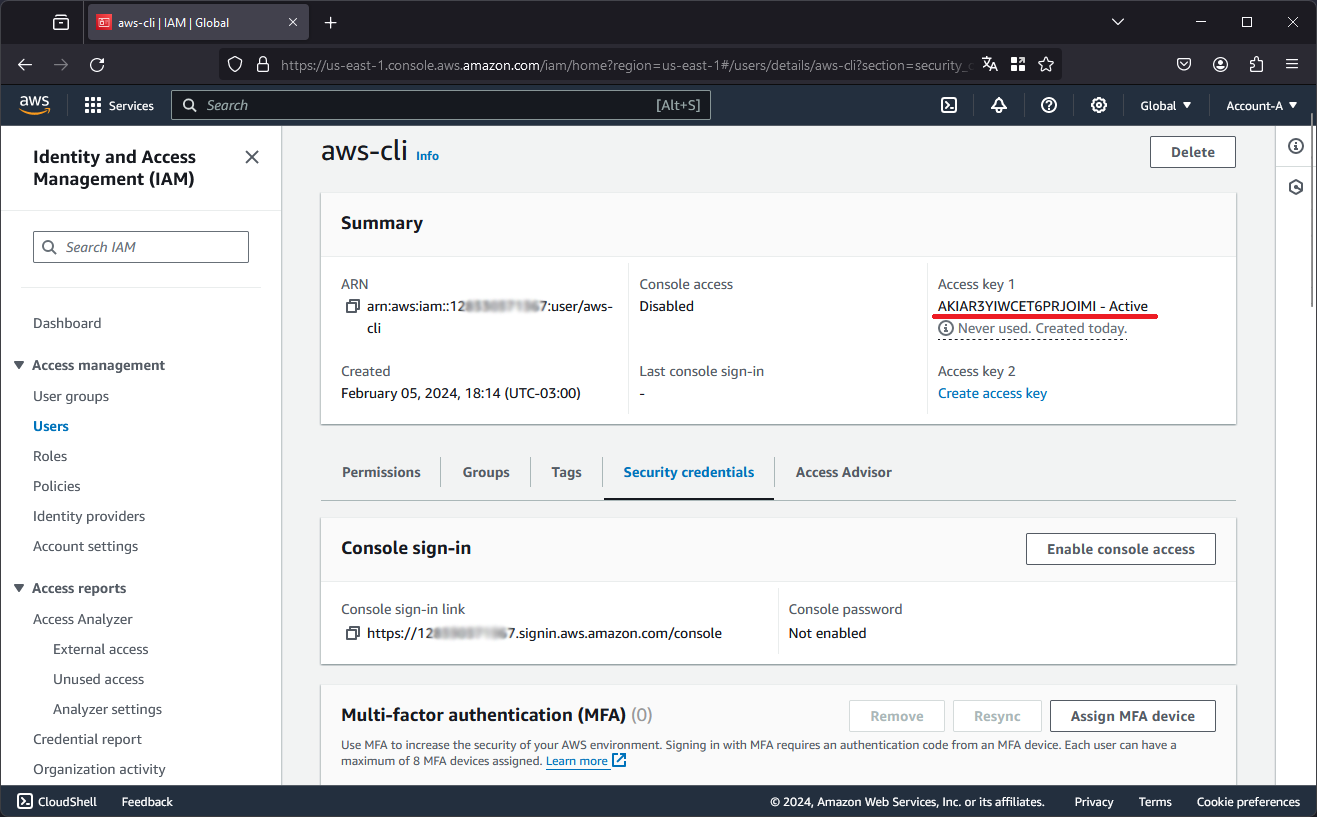Close the IAM navigation panel
1317x817 pixels.
tap(252, 157)
